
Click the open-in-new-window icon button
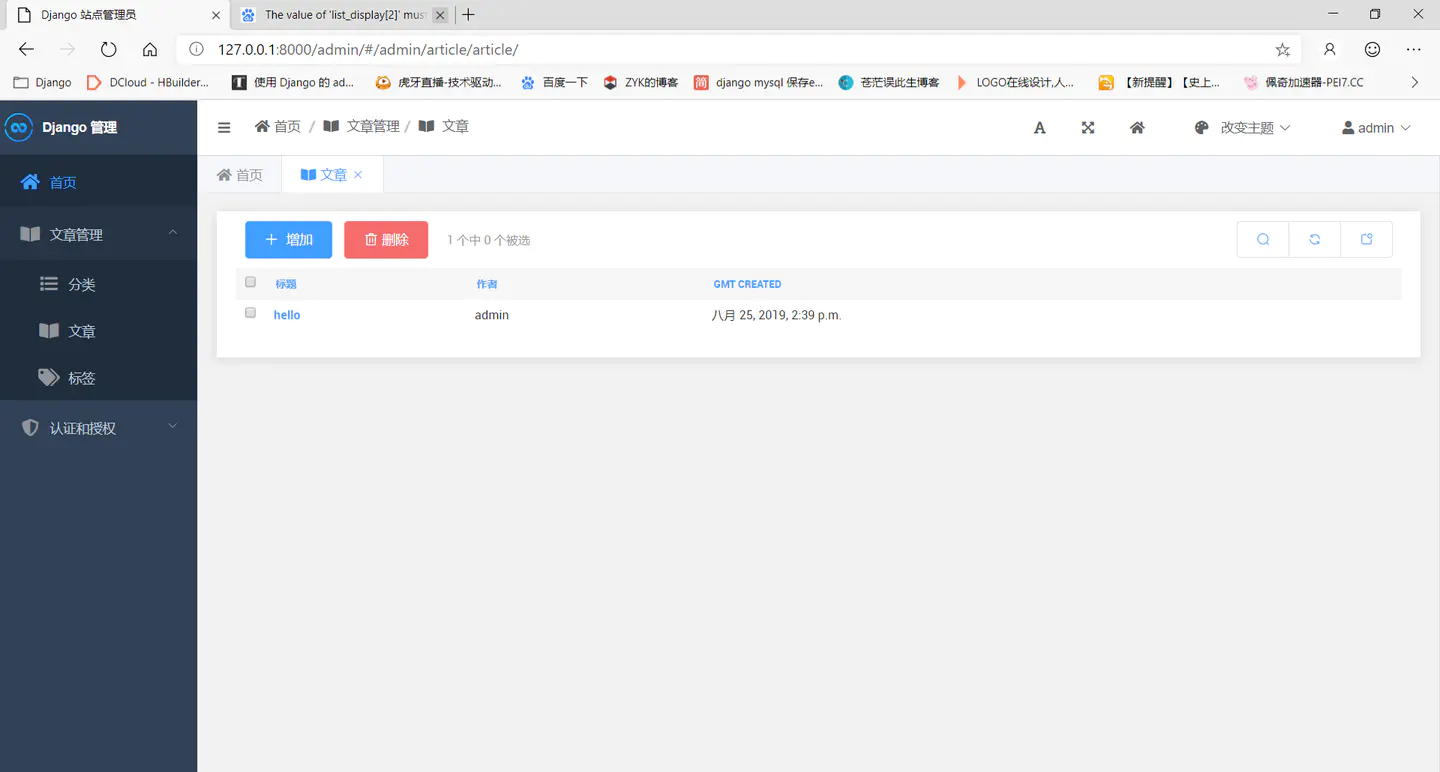1367,240
